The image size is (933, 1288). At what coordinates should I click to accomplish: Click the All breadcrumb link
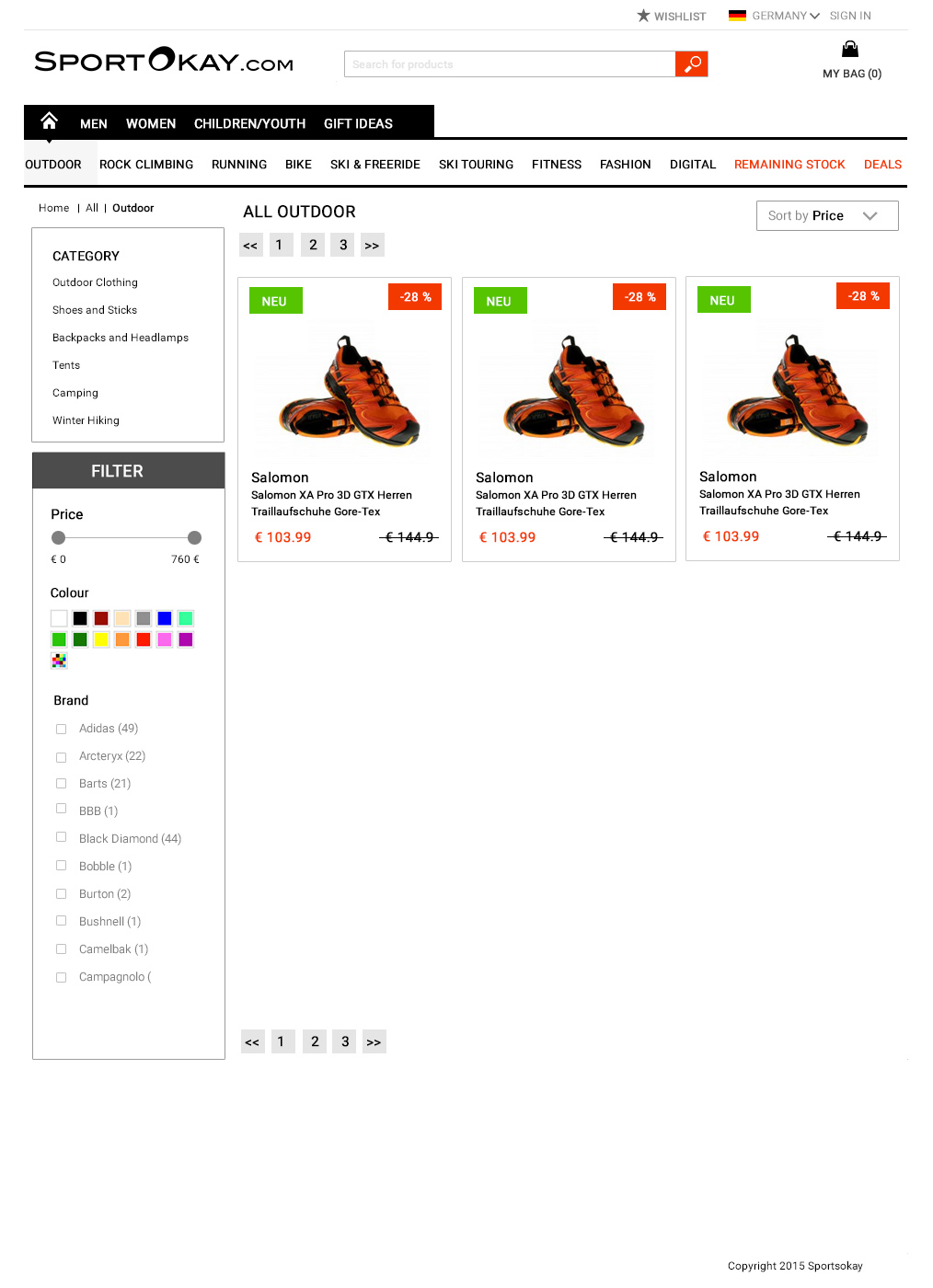(x=92, y=208)
